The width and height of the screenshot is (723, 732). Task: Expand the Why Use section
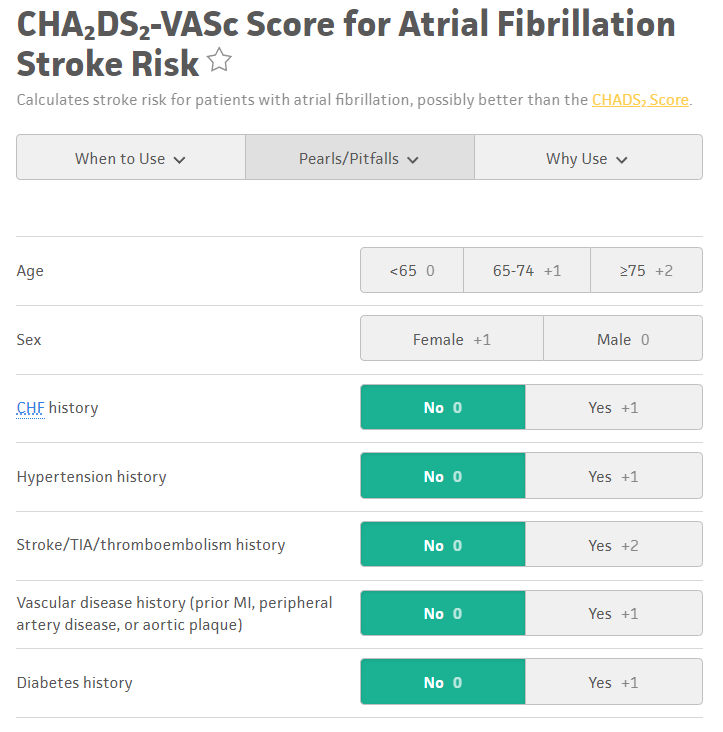point(587,158)
